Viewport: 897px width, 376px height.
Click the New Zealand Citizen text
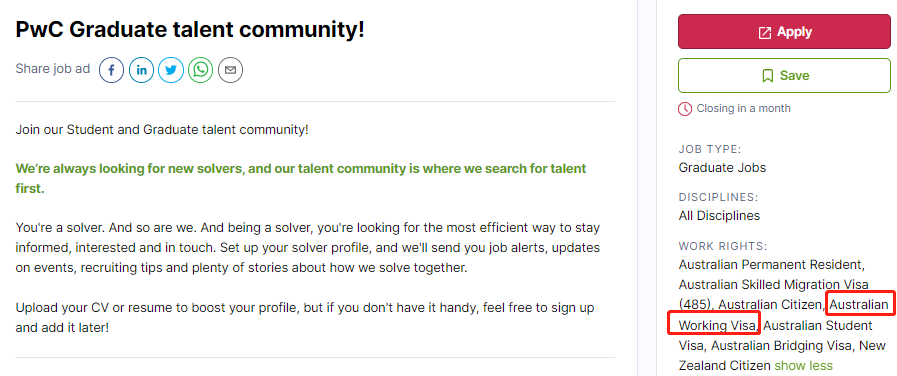pos(784,355)
